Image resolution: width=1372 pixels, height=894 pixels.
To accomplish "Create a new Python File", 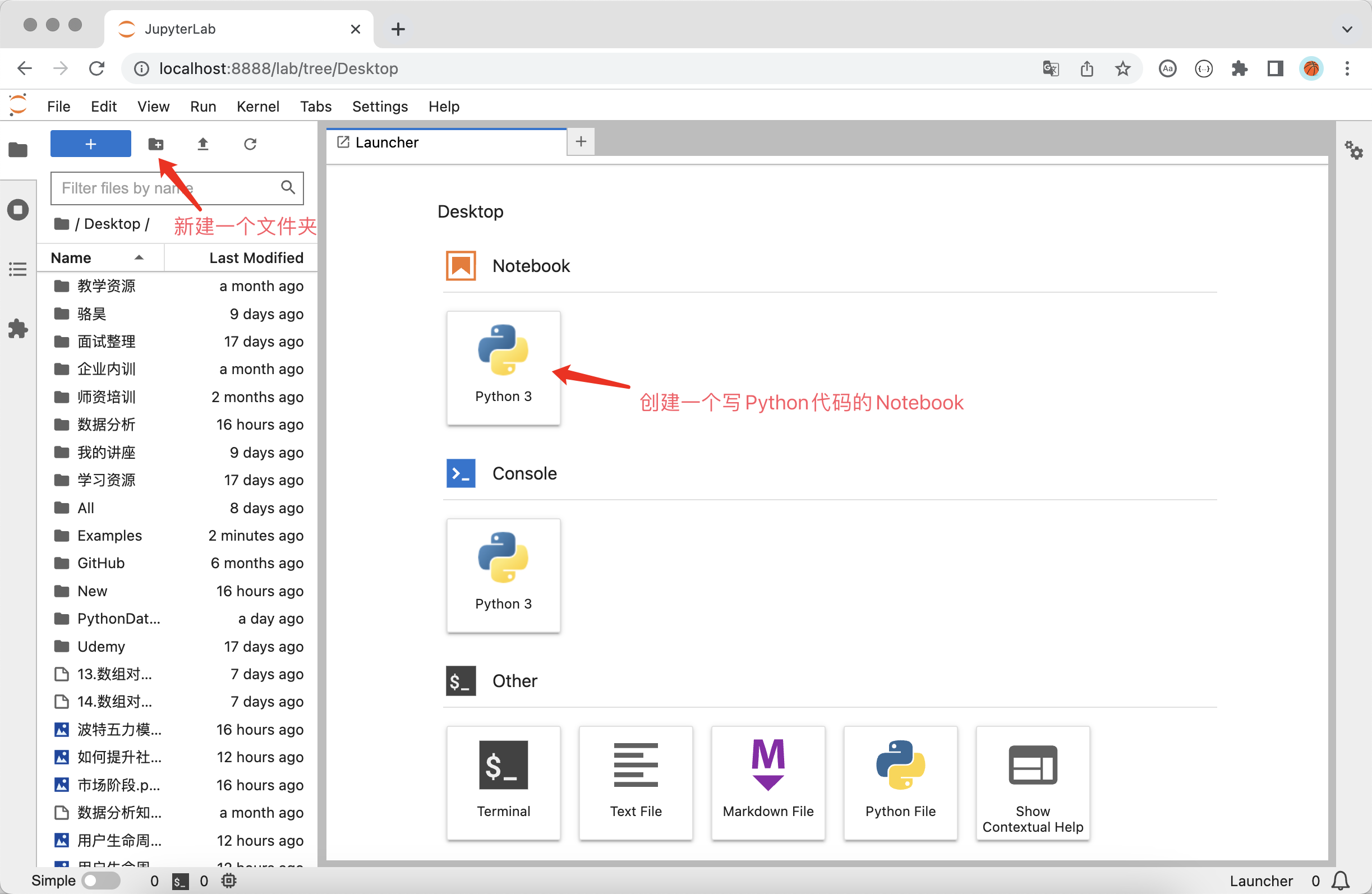I will (x=900, y=782).
